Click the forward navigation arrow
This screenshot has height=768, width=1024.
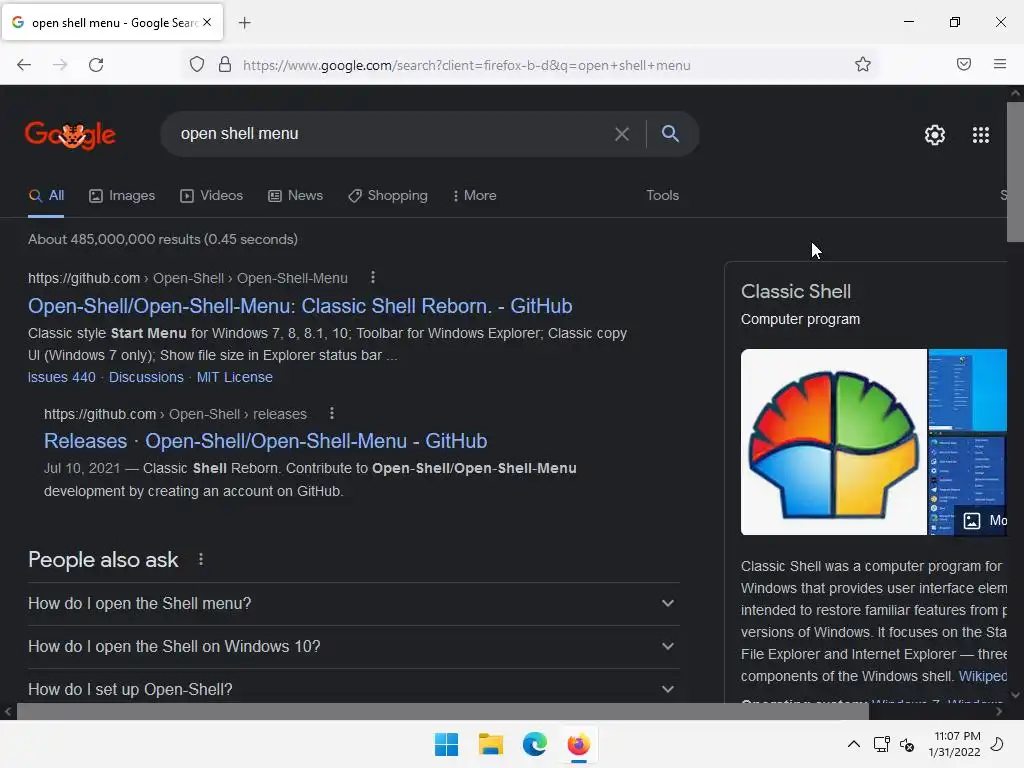[60, 65]
